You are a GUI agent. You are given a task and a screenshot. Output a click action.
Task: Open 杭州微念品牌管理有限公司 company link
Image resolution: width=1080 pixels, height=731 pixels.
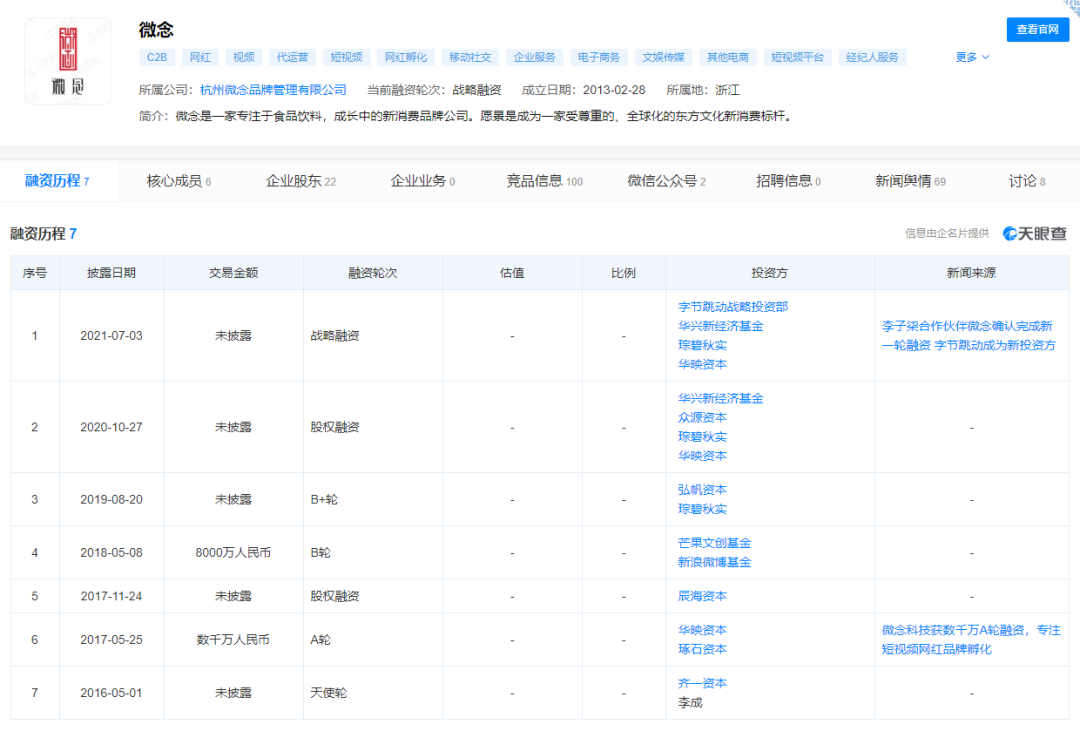point(273,90)
